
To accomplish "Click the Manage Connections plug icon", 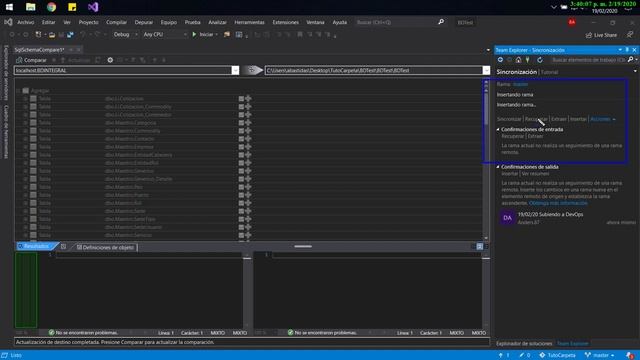I will 527,60.
